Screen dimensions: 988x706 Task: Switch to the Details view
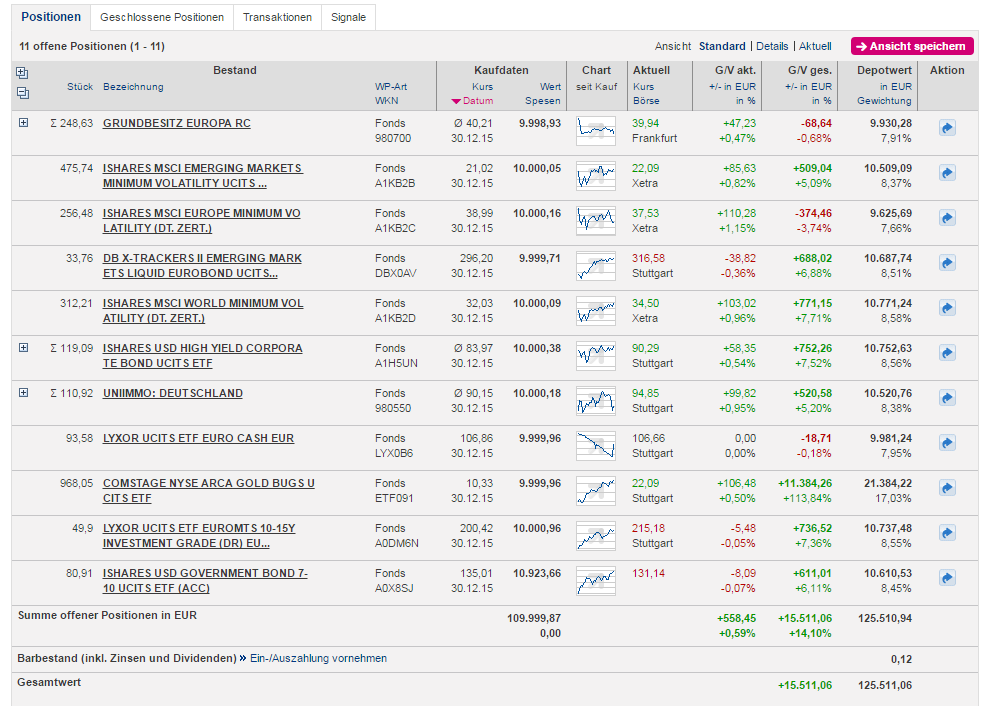(772, 46)
